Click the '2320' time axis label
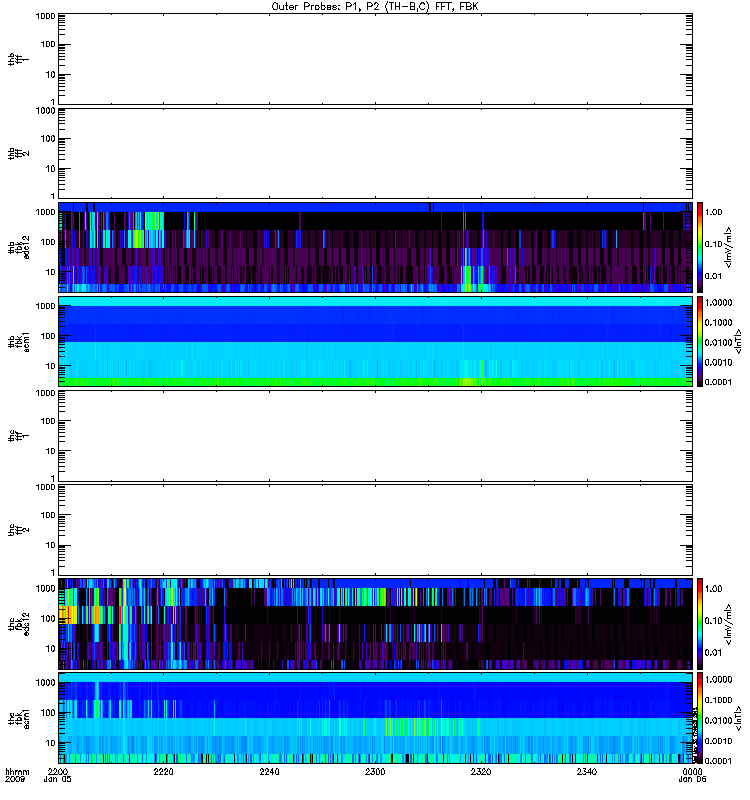This screenshot has width=750, height=800. coord(481,771)
